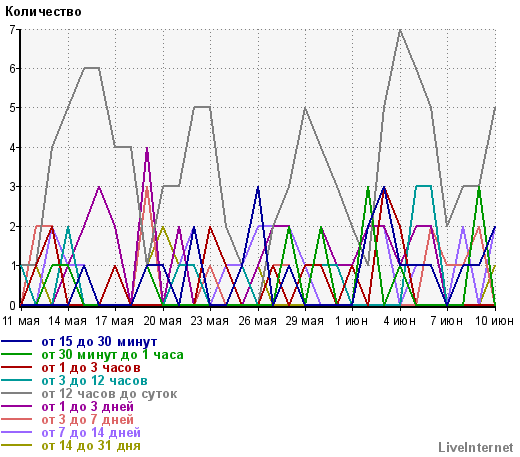Image resolution: width=520 pixels, height=457 pixels.
Task: Click the y-axis value 5
Action: click(12, 108)
